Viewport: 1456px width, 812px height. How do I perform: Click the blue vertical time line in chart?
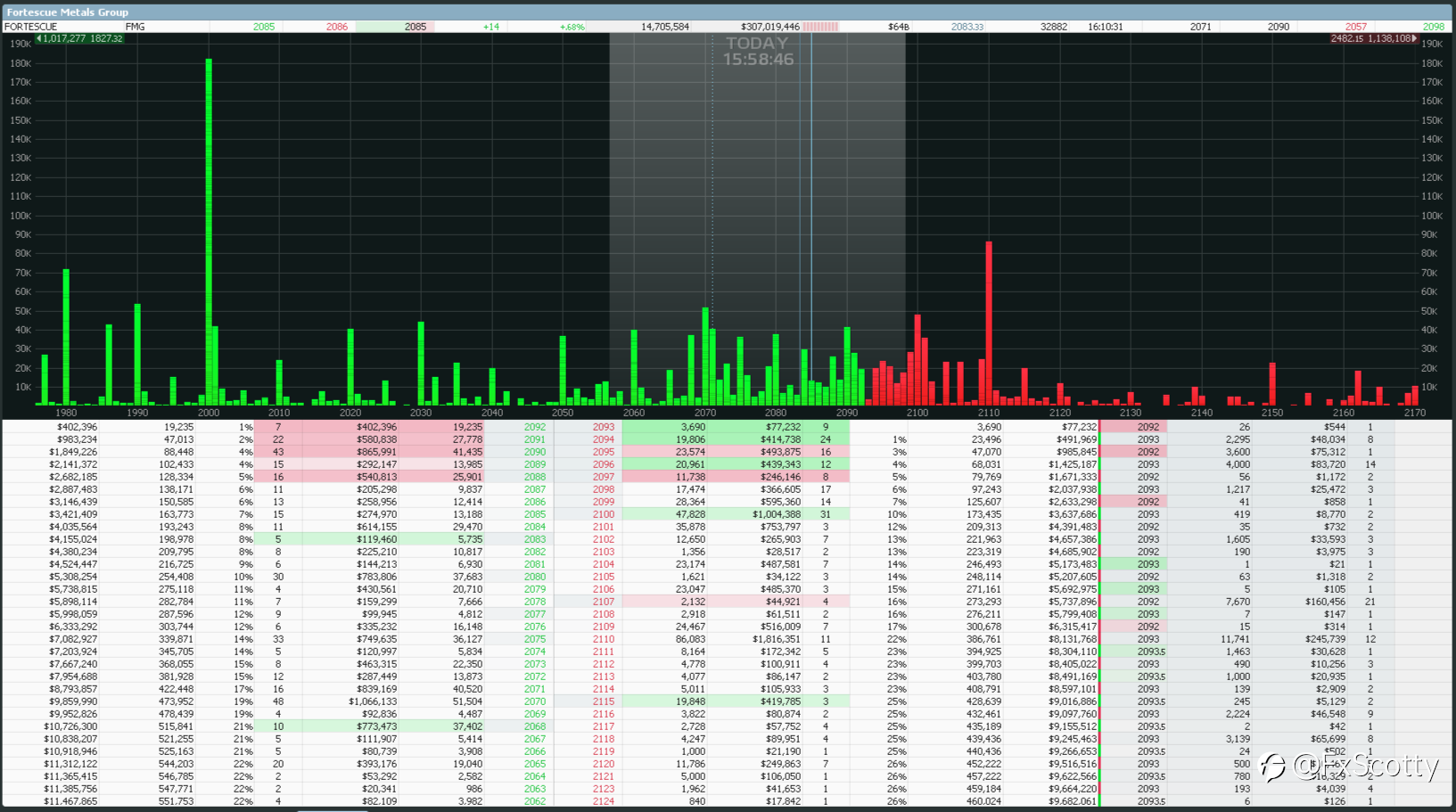coord(811,219)
